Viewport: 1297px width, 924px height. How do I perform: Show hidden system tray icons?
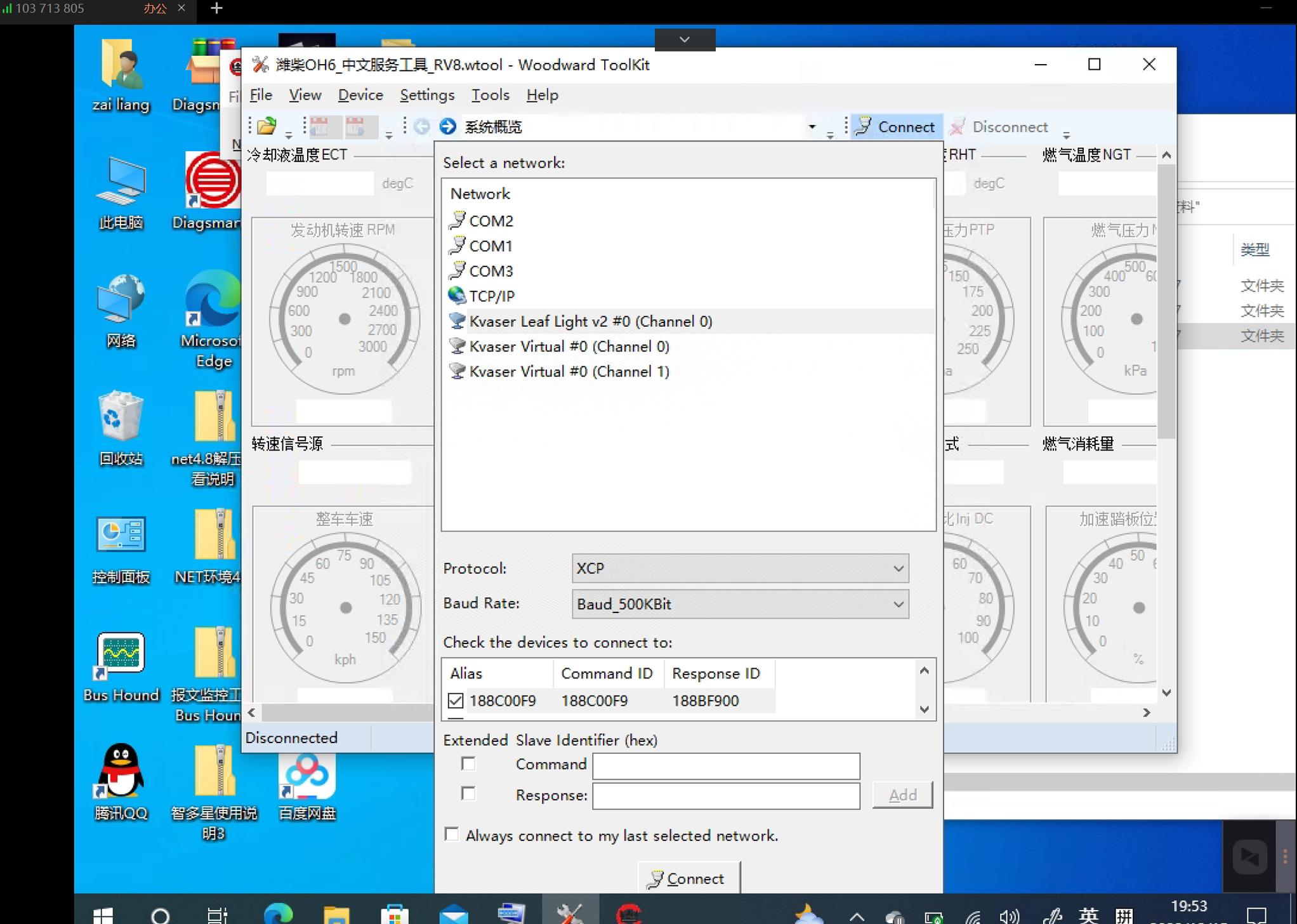pos(857,916)
